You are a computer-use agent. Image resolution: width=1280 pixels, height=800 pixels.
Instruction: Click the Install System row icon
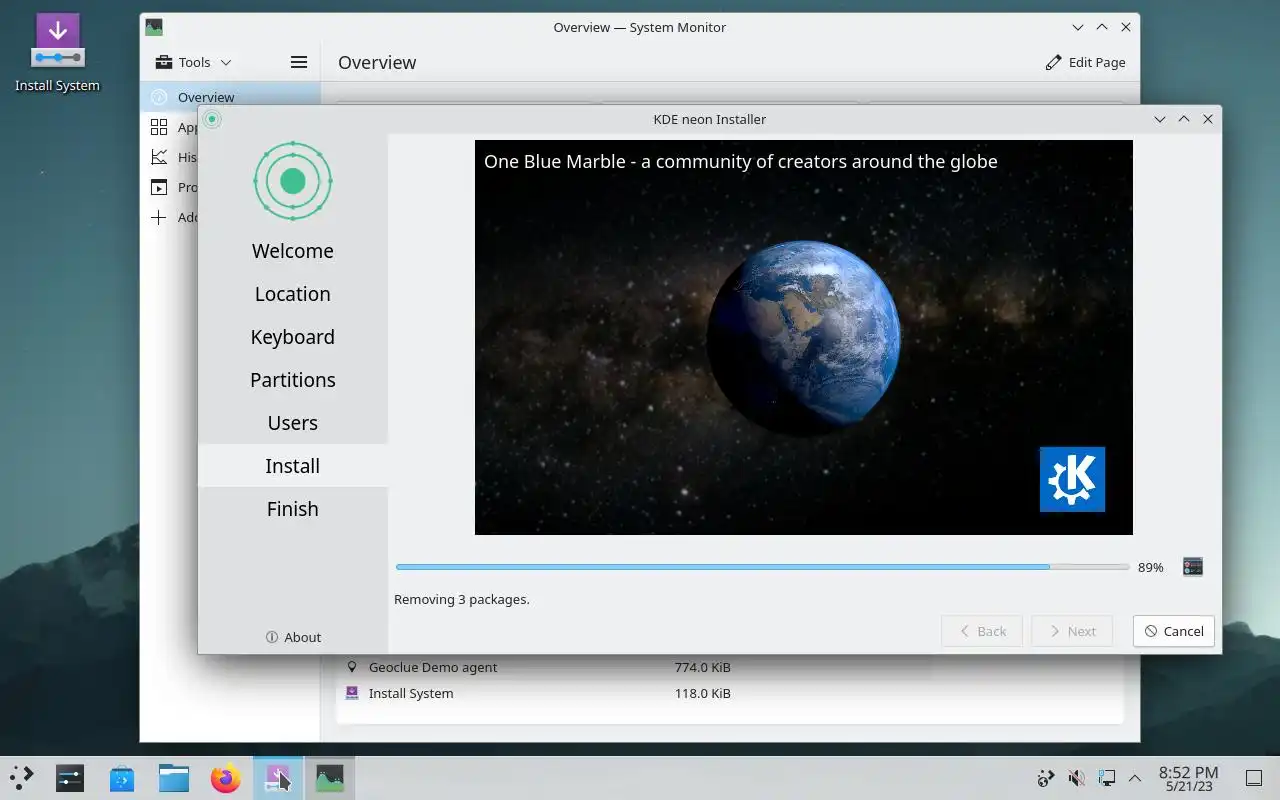click(352, 693)
